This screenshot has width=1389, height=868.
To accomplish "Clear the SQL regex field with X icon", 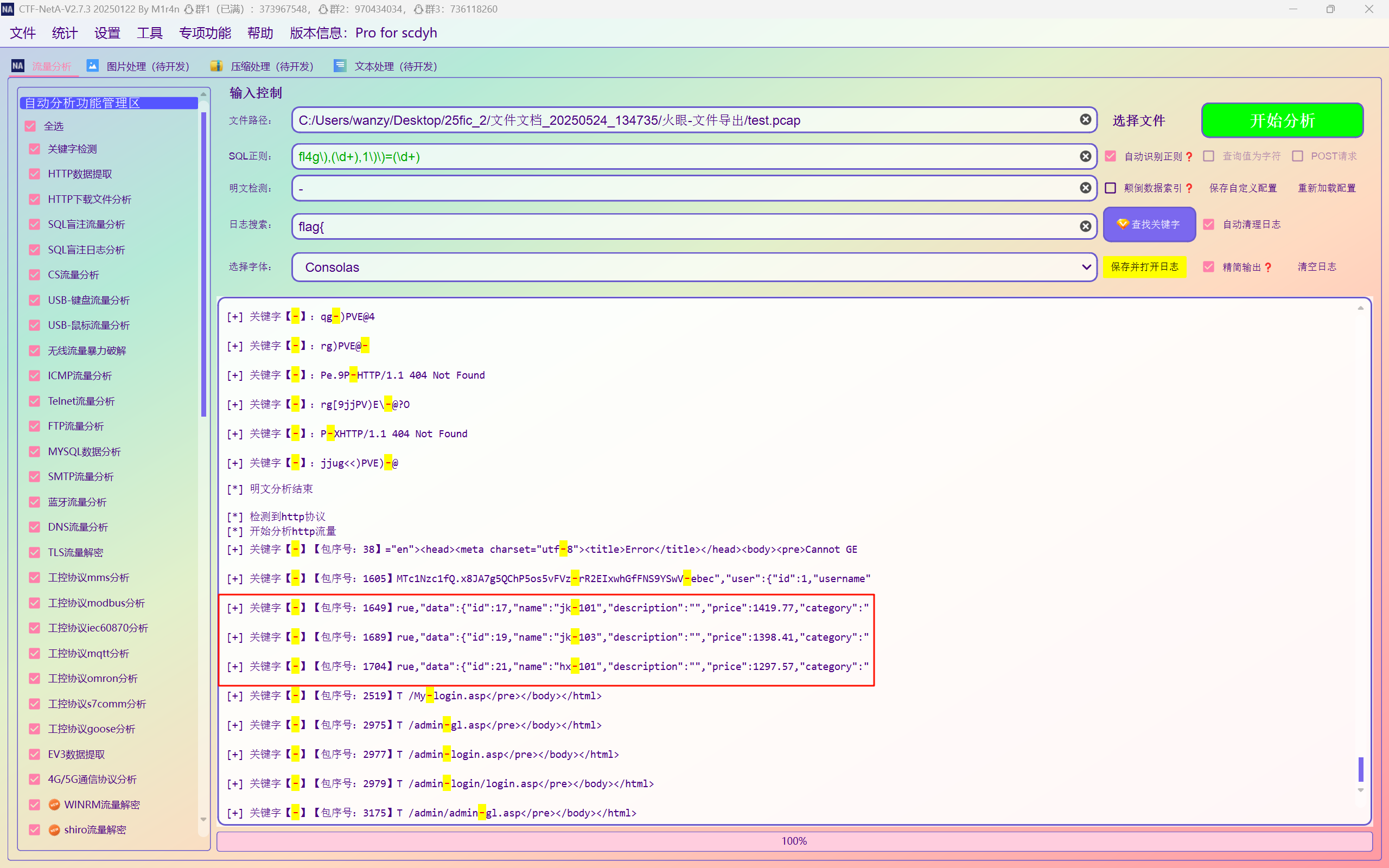I will pos(1085,156).
